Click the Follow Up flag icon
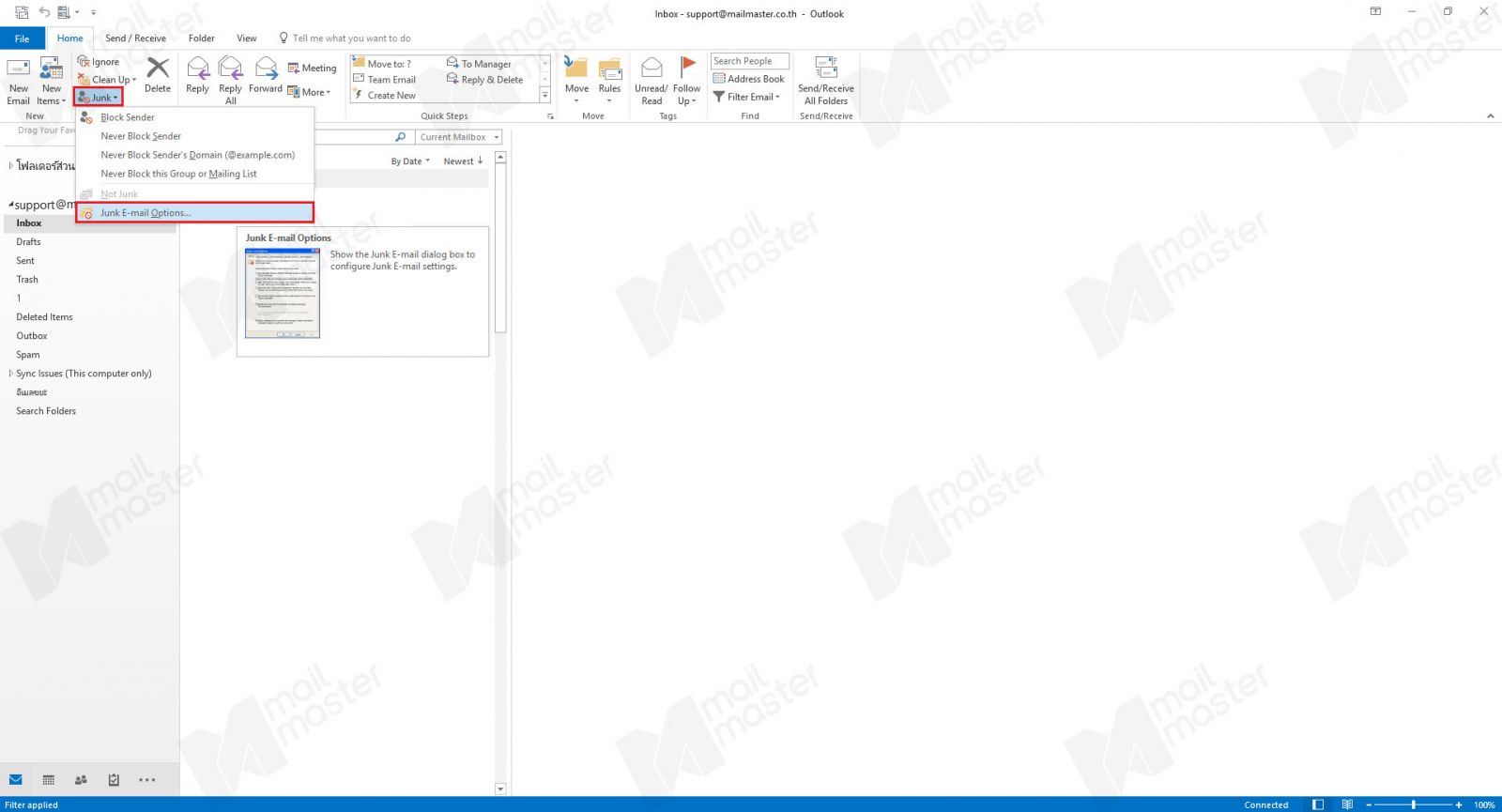This screenshot has width=1502, height=812. click(x=687, y=68)
